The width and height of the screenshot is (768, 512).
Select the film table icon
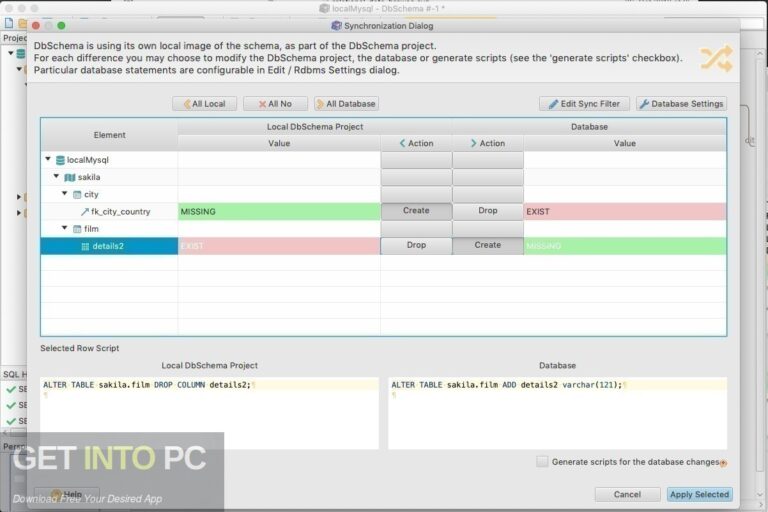pos(77,229)
